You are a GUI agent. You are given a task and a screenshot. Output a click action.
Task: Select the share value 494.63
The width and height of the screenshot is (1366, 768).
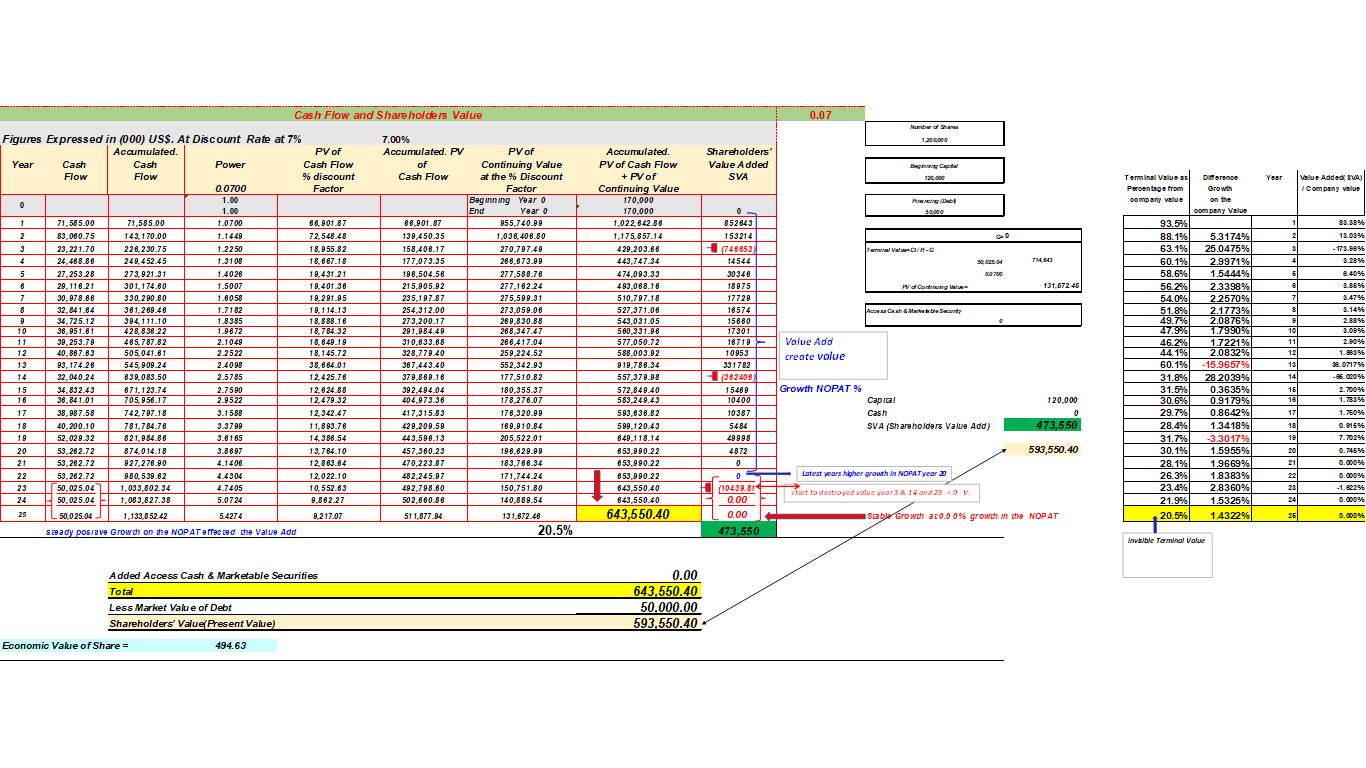pyautogui.click(x=230, y=645)
